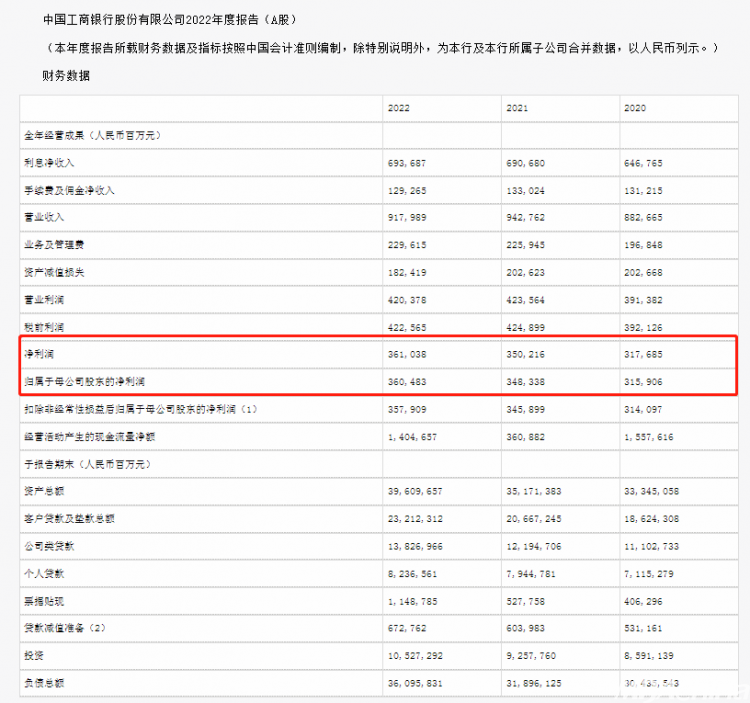This screenshot has width=750, height=703.
Task: Click the value 202,623
Action: point(525,273)
